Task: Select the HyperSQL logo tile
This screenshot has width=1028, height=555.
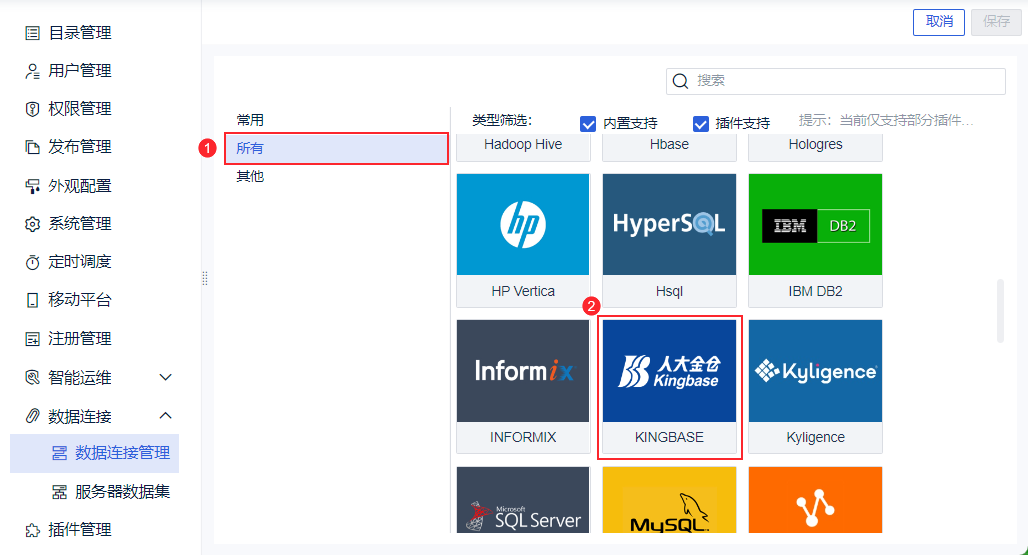Action: (x=669, y=224)
